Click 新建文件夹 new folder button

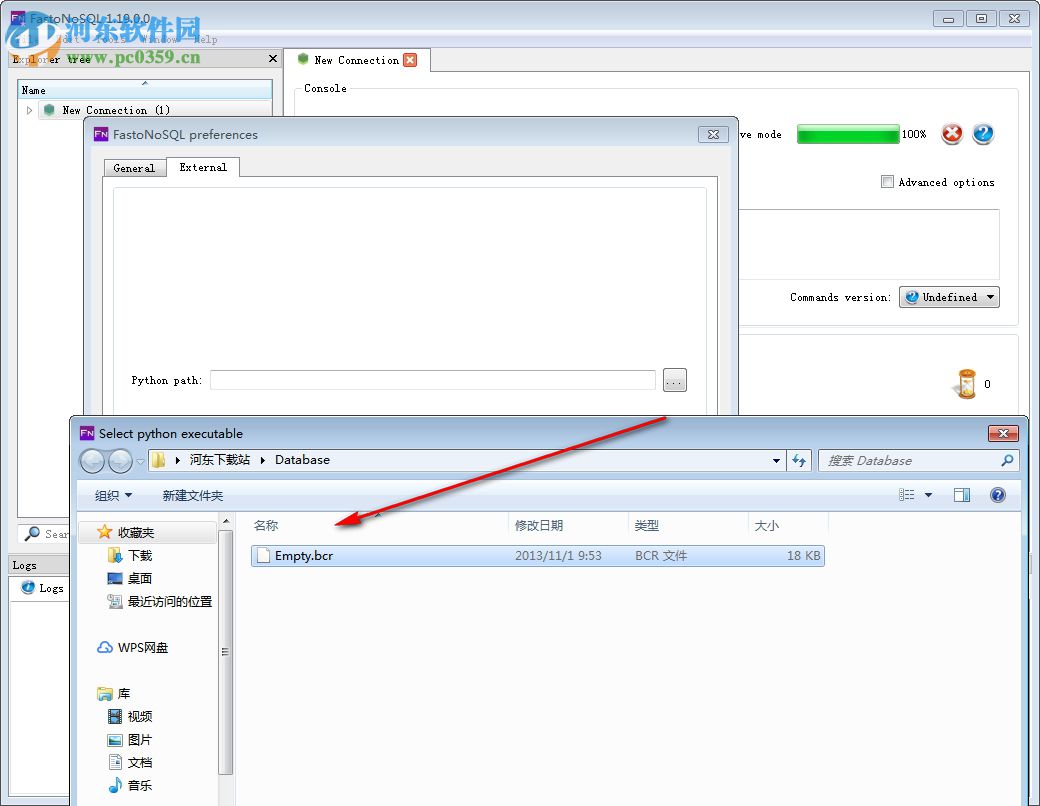(192, 496)
